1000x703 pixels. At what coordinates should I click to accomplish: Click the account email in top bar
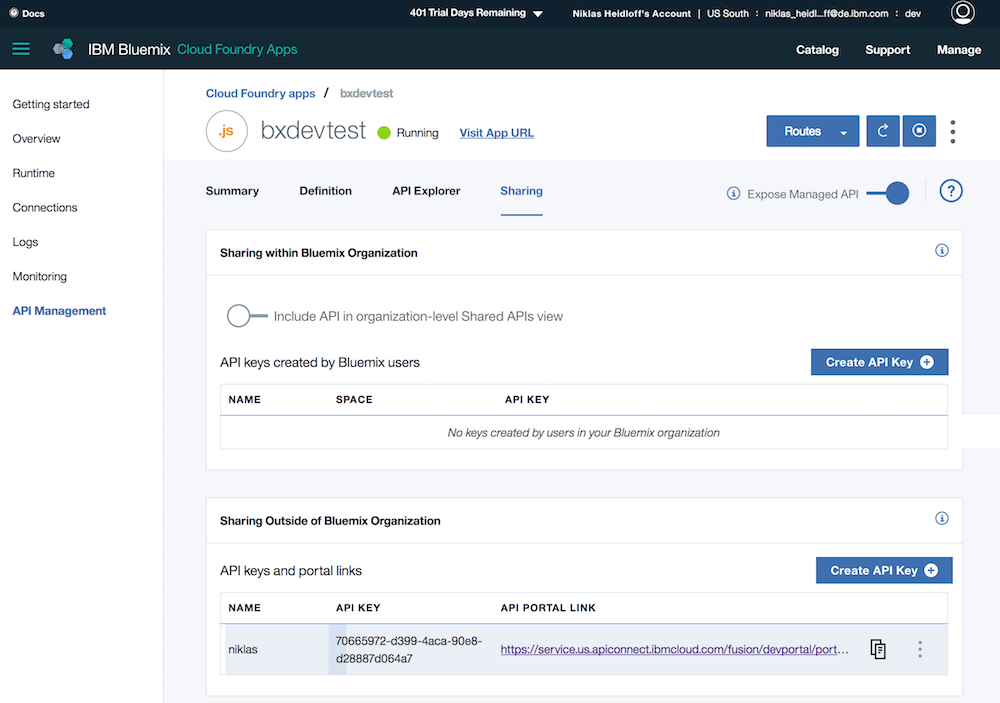(x=827, y=13)
